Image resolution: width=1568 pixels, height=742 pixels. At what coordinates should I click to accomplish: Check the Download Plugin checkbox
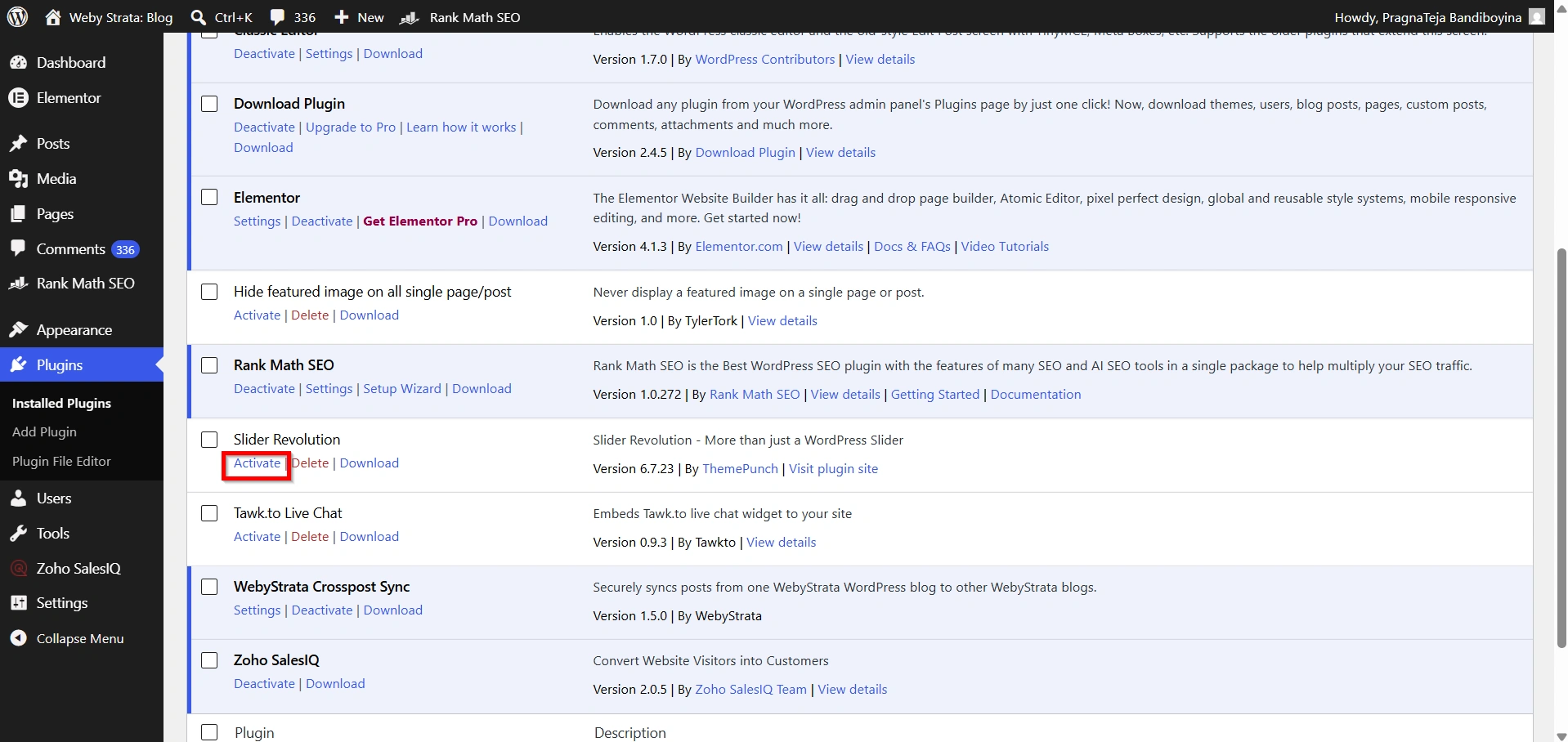[209, 104]
